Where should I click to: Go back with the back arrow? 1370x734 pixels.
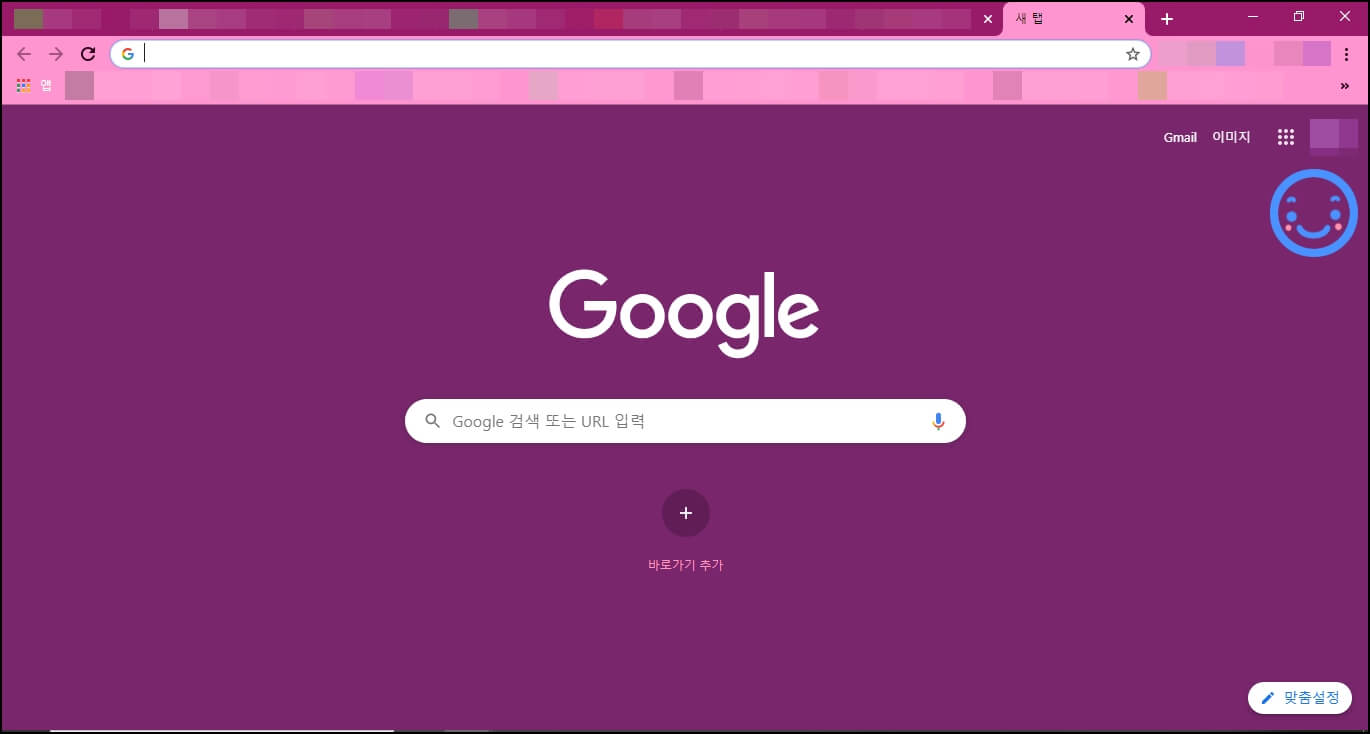click(x=24, y=54)
